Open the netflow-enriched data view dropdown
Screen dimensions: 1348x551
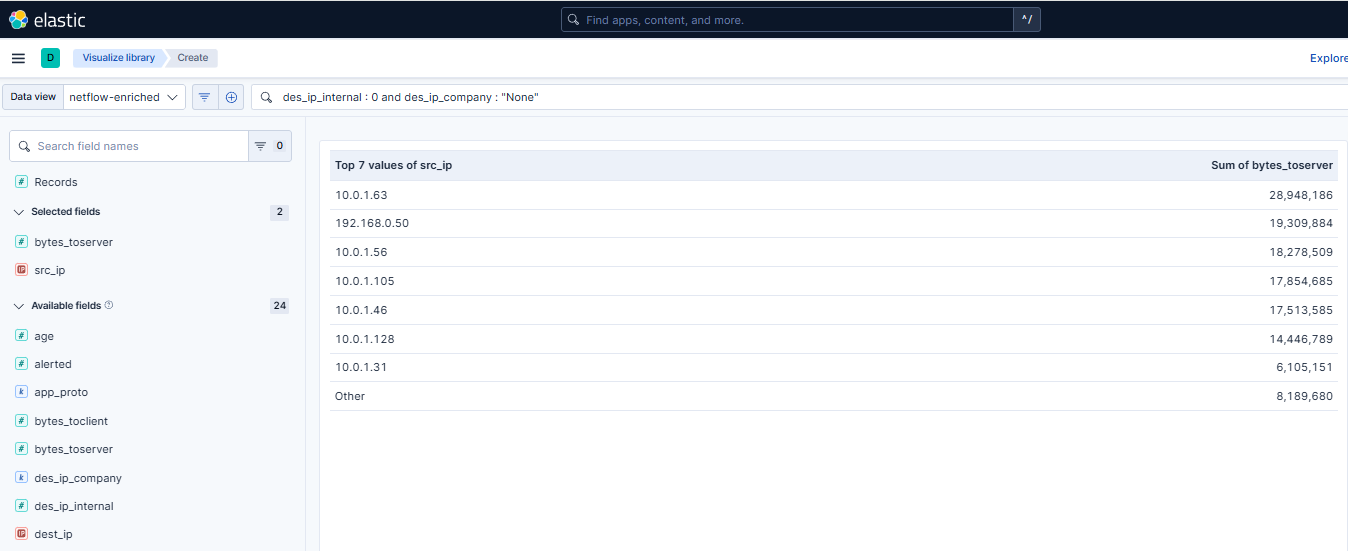[x=124, y=97]
